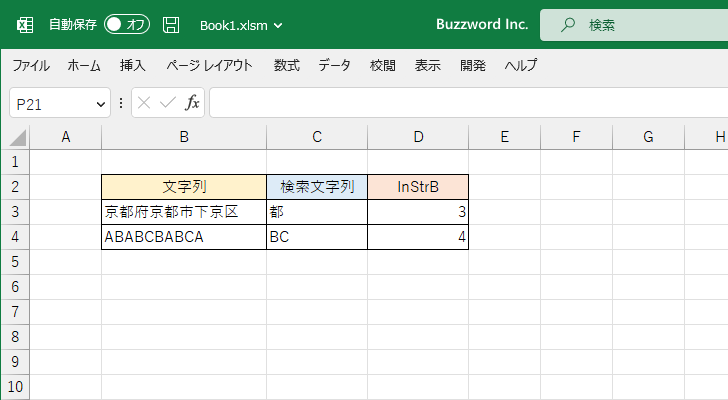Click the Excel application icon
Image resolution: width=728 pixels, height=400 pixels.
pyautogui.click(x=25, y=25)
